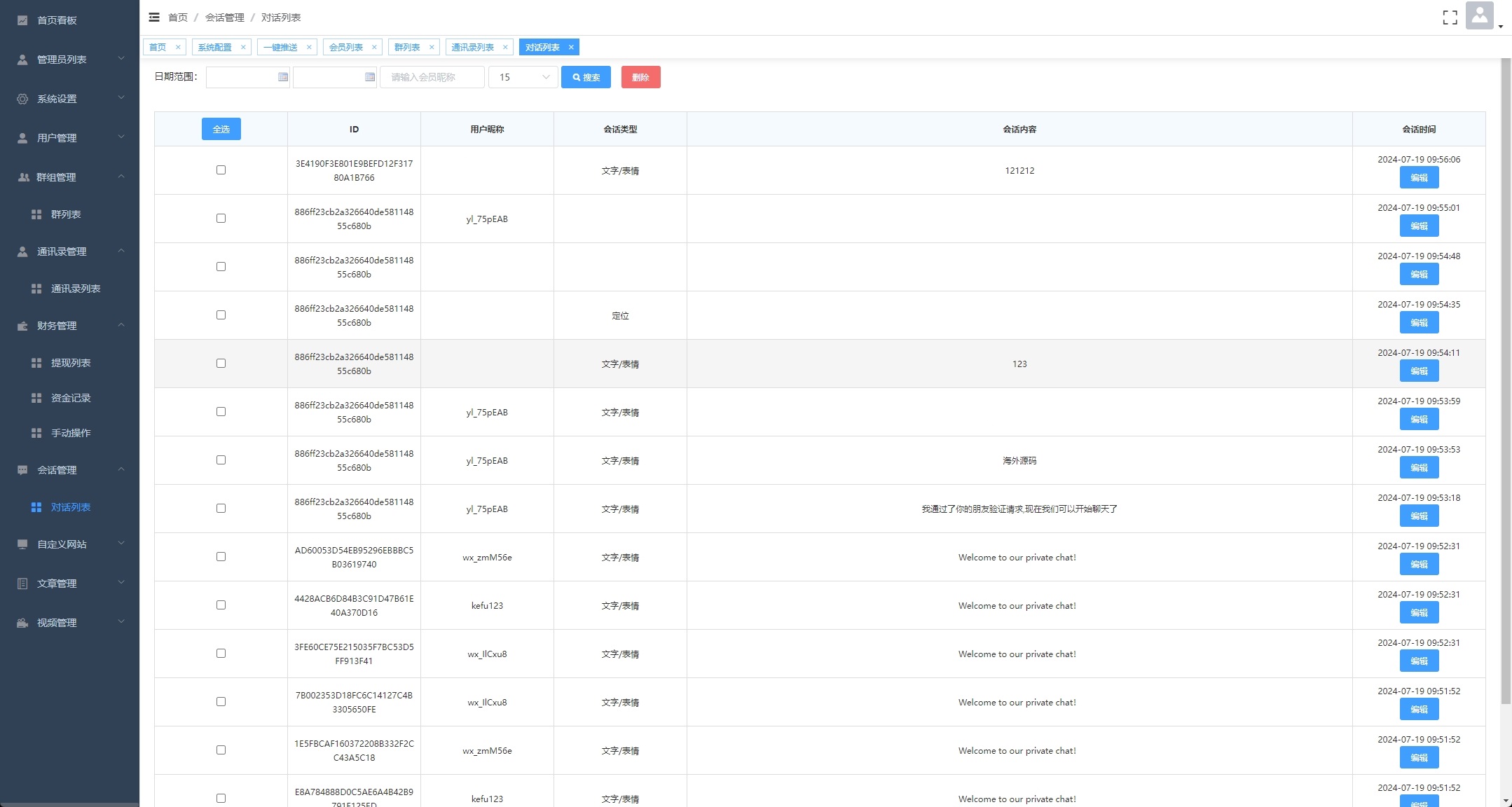Screen dimensions: 1512x807
Task: Click the red 删除 button
Action: click(x=640, y=77)
